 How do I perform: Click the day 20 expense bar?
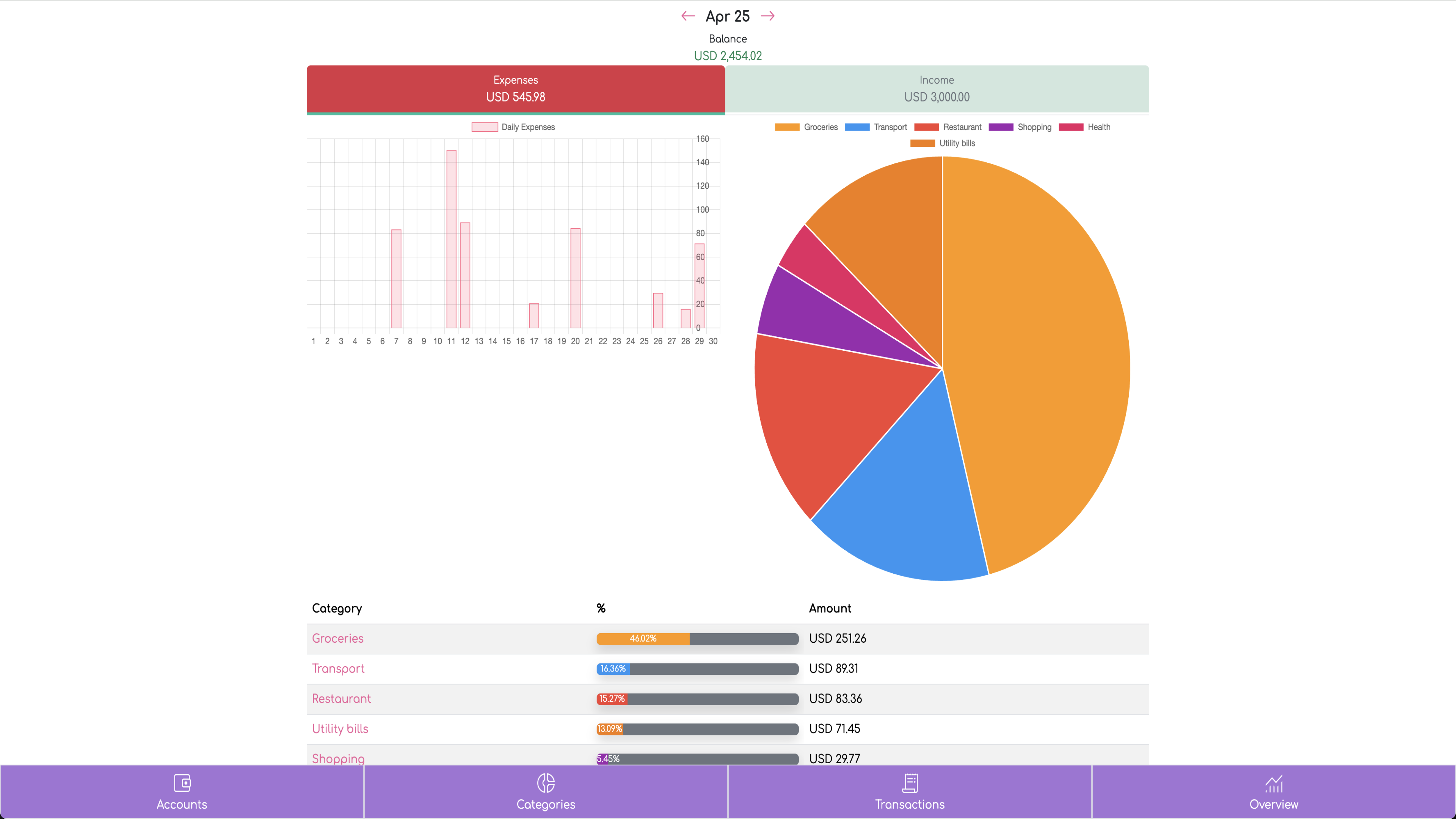576,278
